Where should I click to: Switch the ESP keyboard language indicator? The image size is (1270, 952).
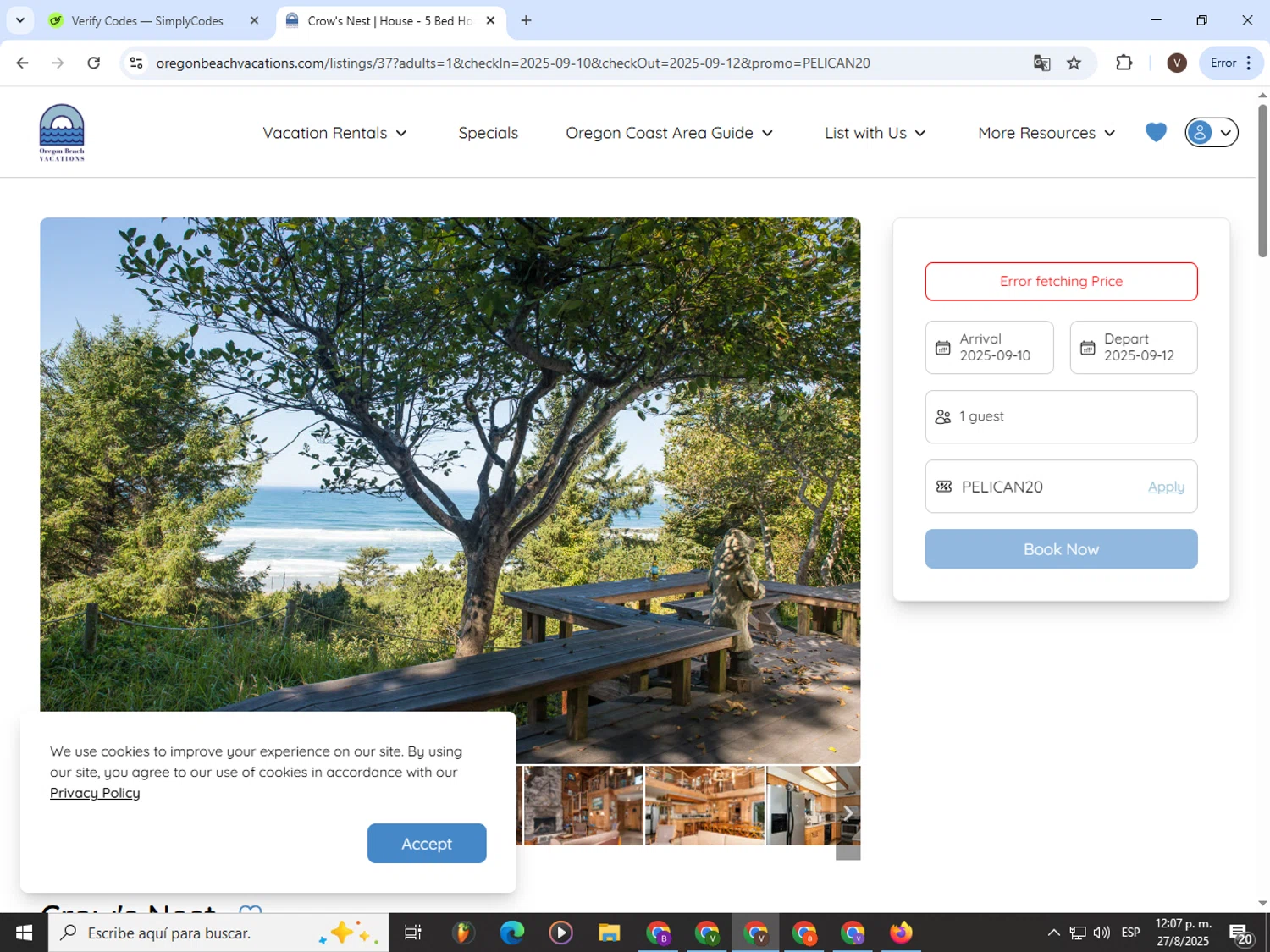pos(1130,933)
